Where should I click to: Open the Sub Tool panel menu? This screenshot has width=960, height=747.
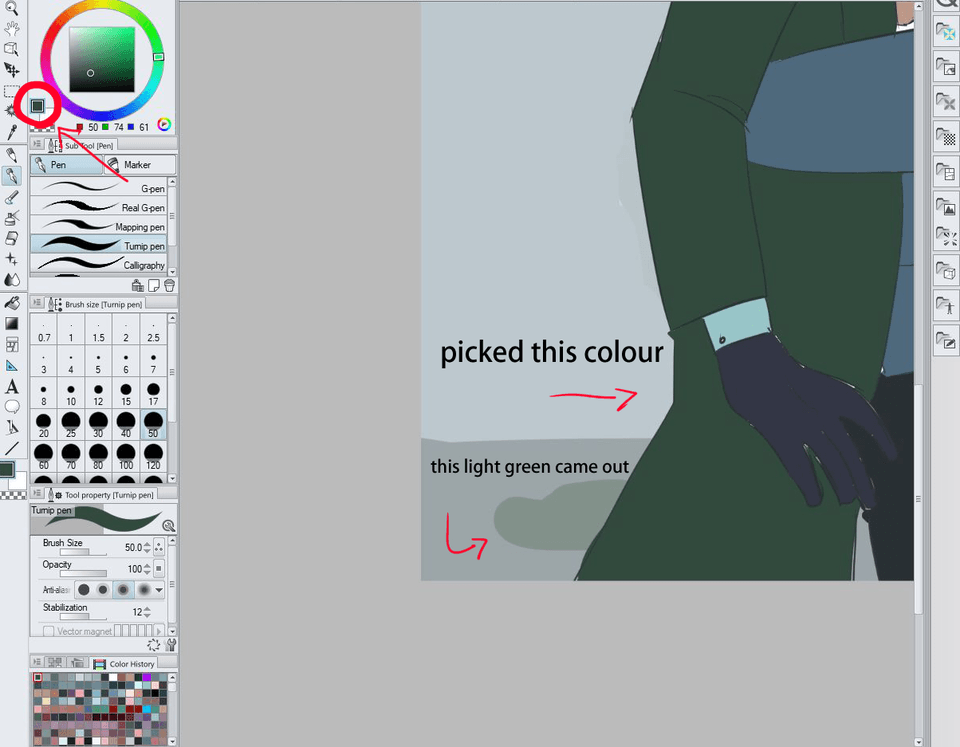click(37, 145)
